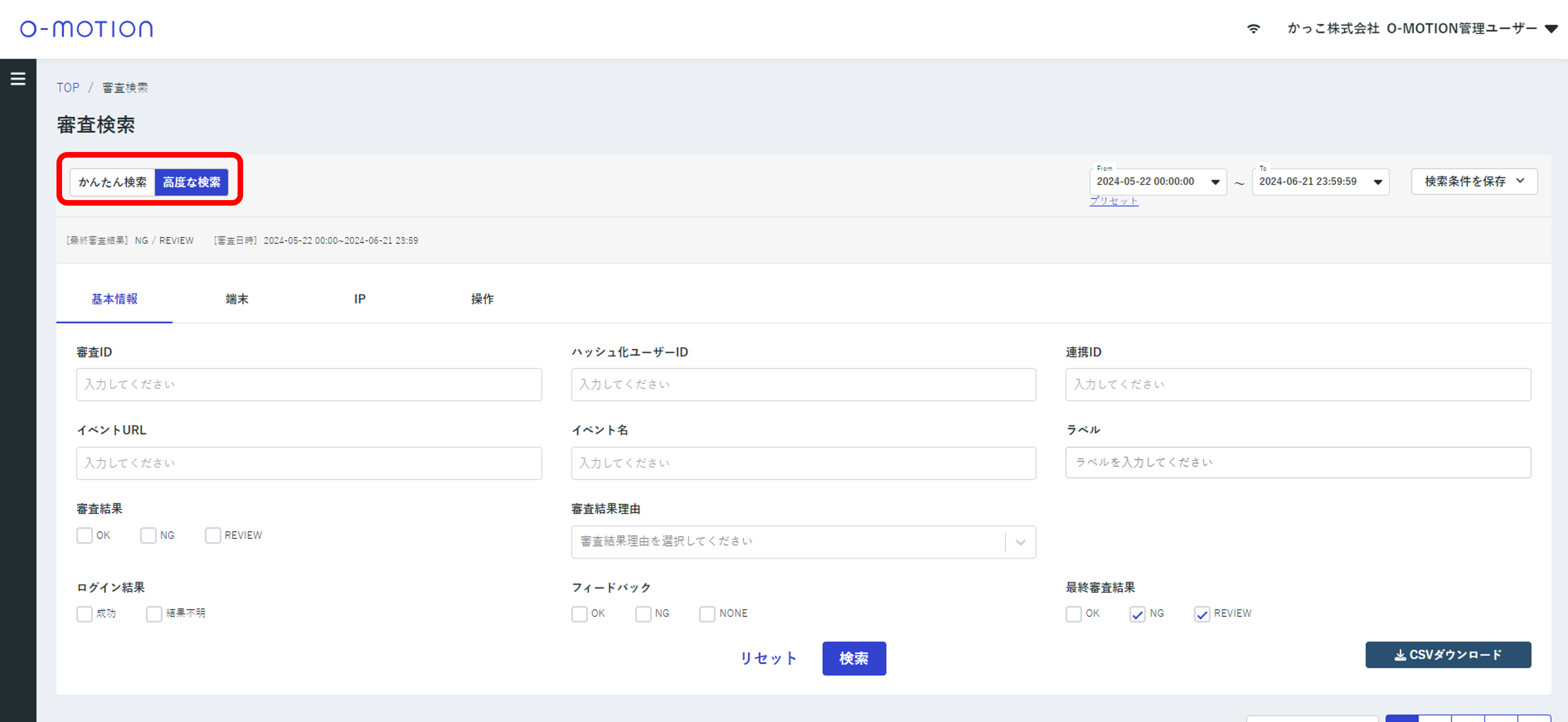
Task: Open user account dropdown arrow
Action: 1551,28
